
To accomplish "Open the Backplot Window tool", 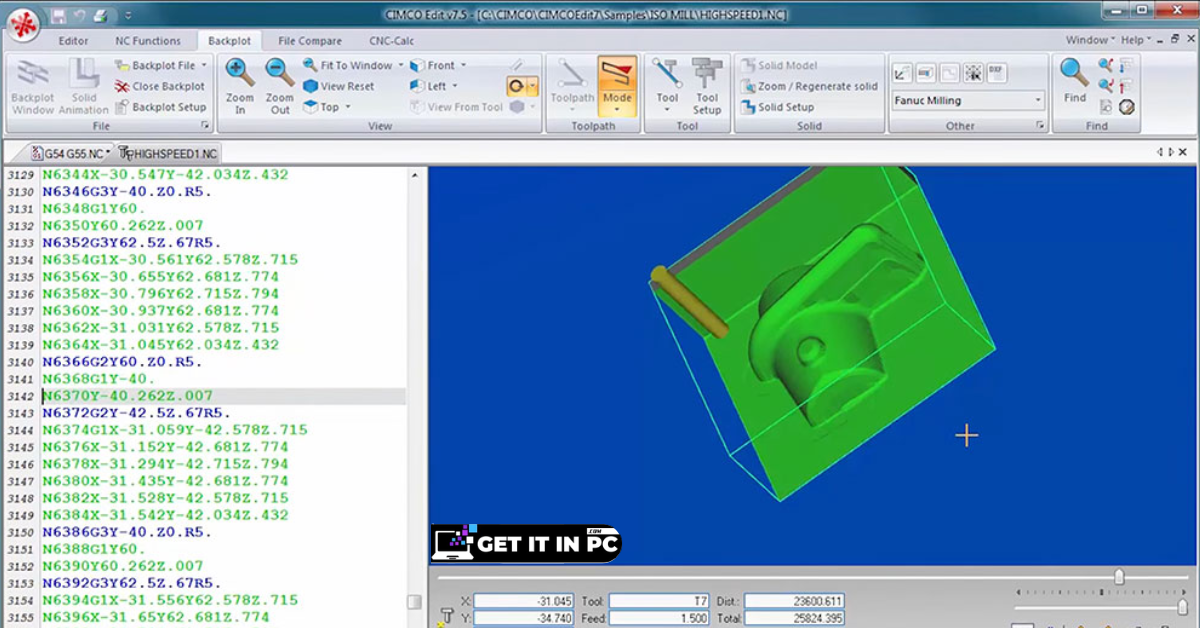I will (33, 87).
